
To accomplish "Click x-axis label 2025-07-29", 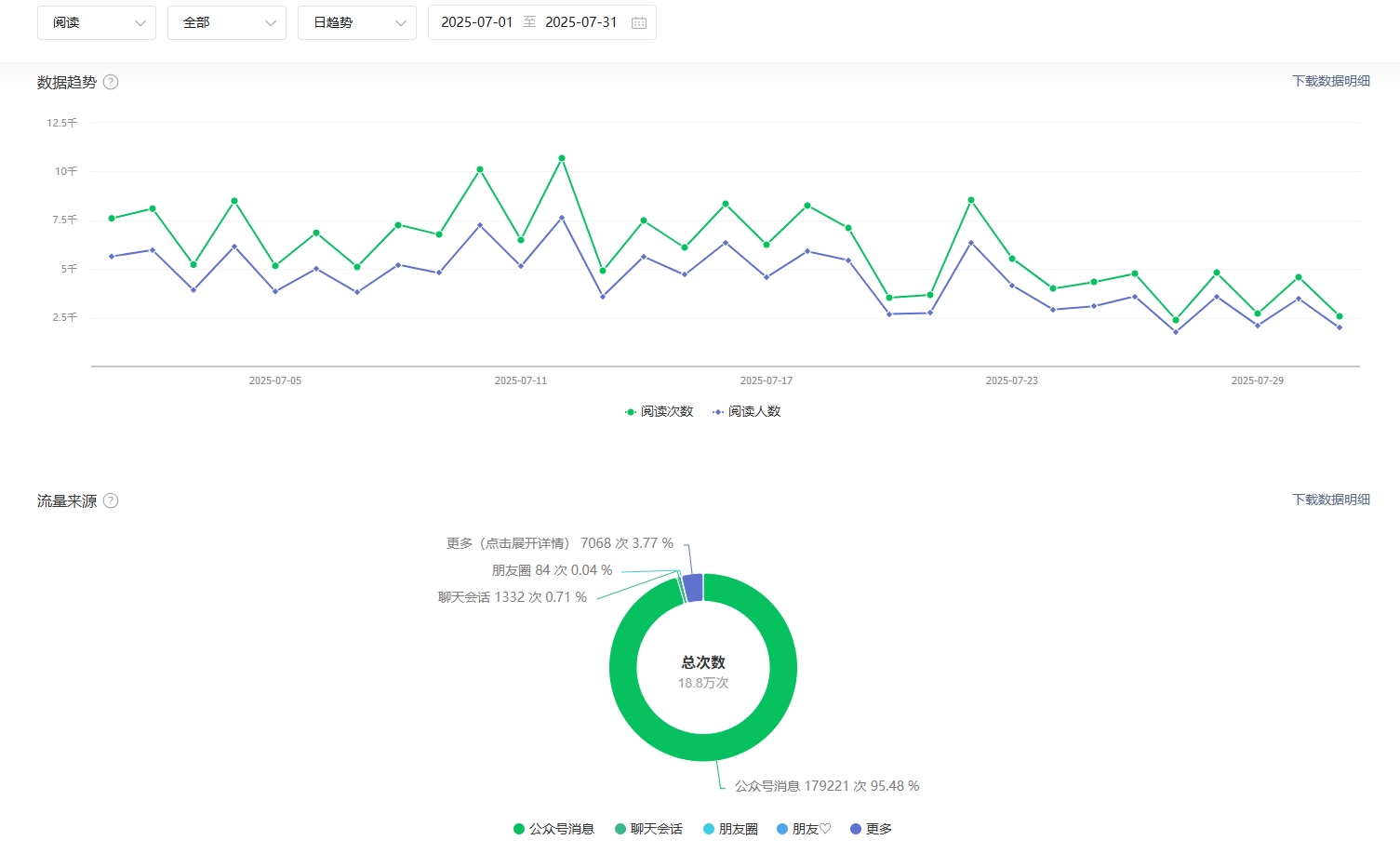I will tap(1258, 380).
